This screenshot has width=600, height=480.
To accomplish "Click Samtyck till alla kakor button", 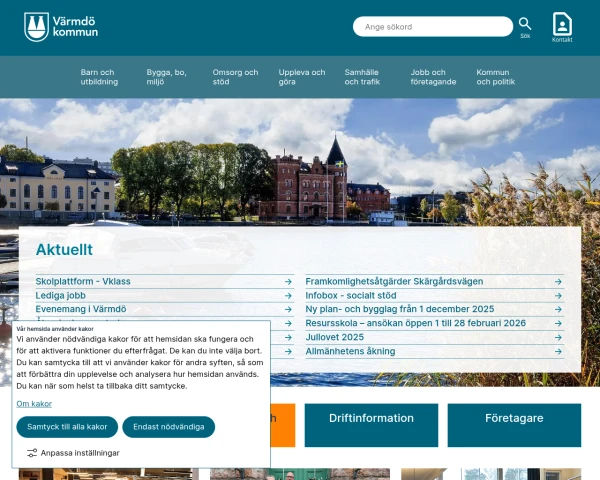I will (67, 427).
